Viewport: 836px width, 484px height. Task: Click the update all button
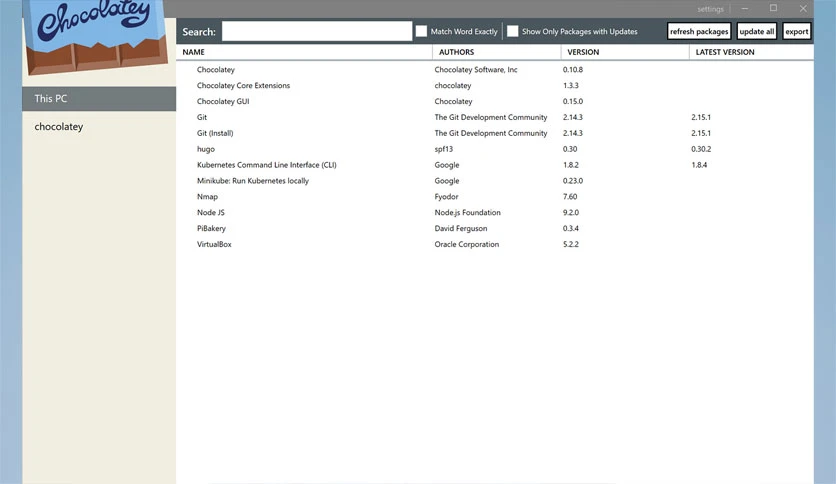point(757,31)
